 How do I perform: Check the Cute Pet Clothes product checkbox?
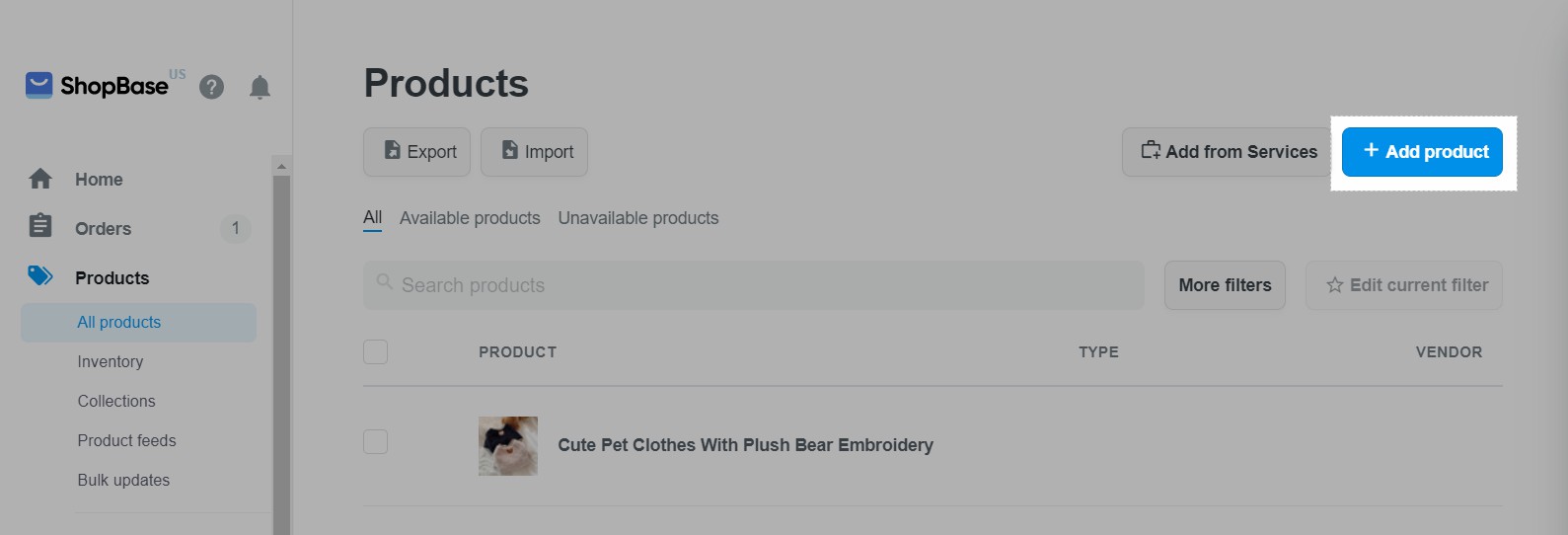click(376, 441)
